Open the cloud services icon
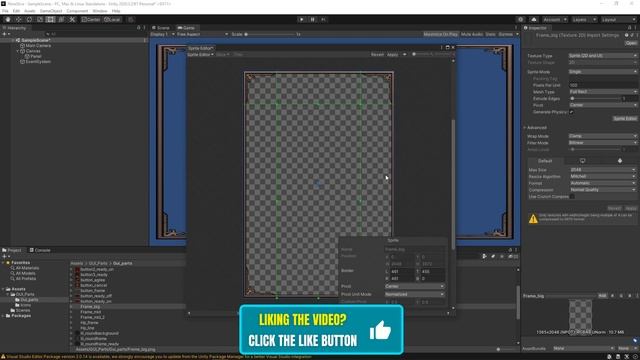 [534, 20]
